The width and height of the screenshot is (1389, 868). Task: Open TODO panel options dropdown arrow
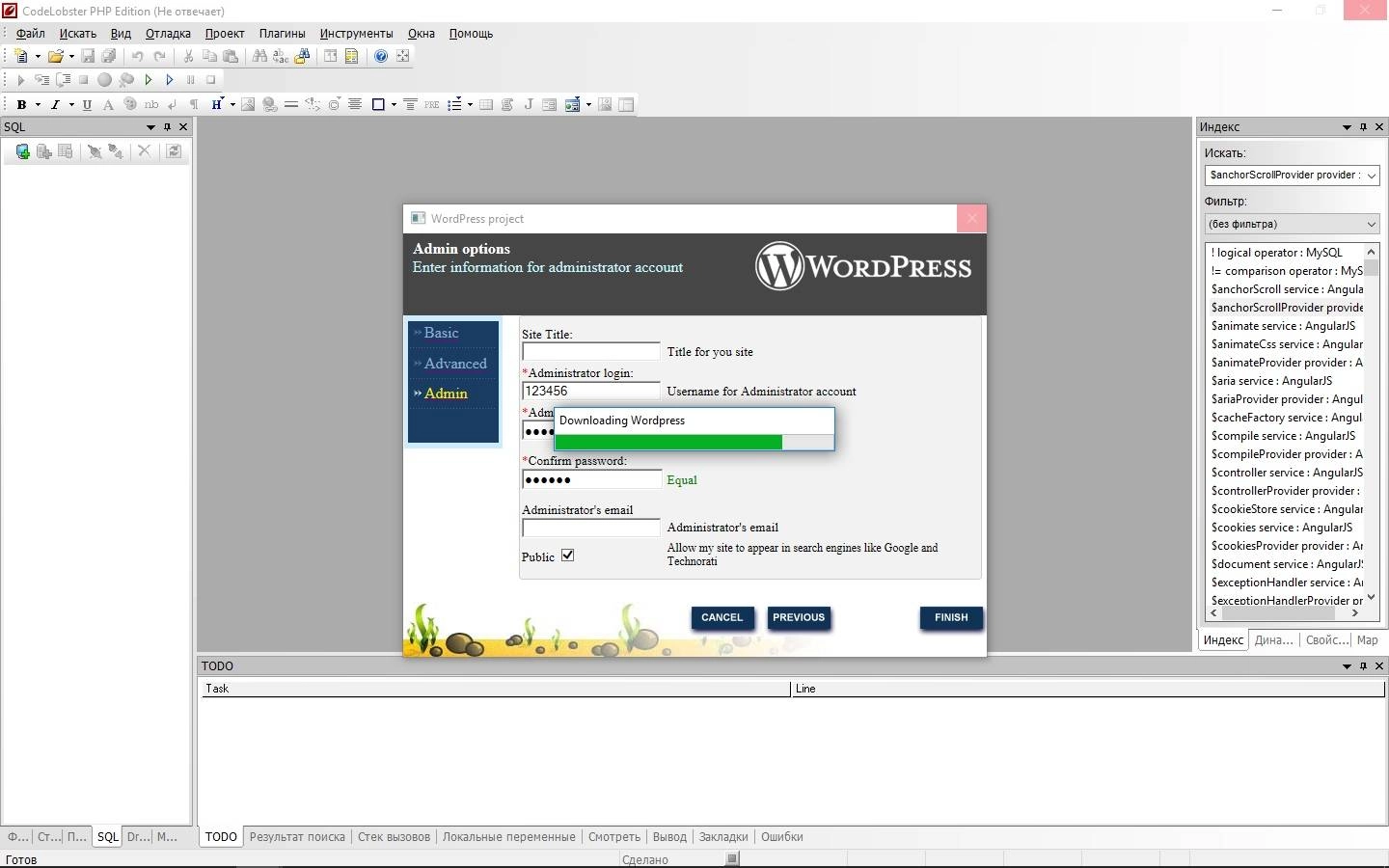tap(1347, 666)
